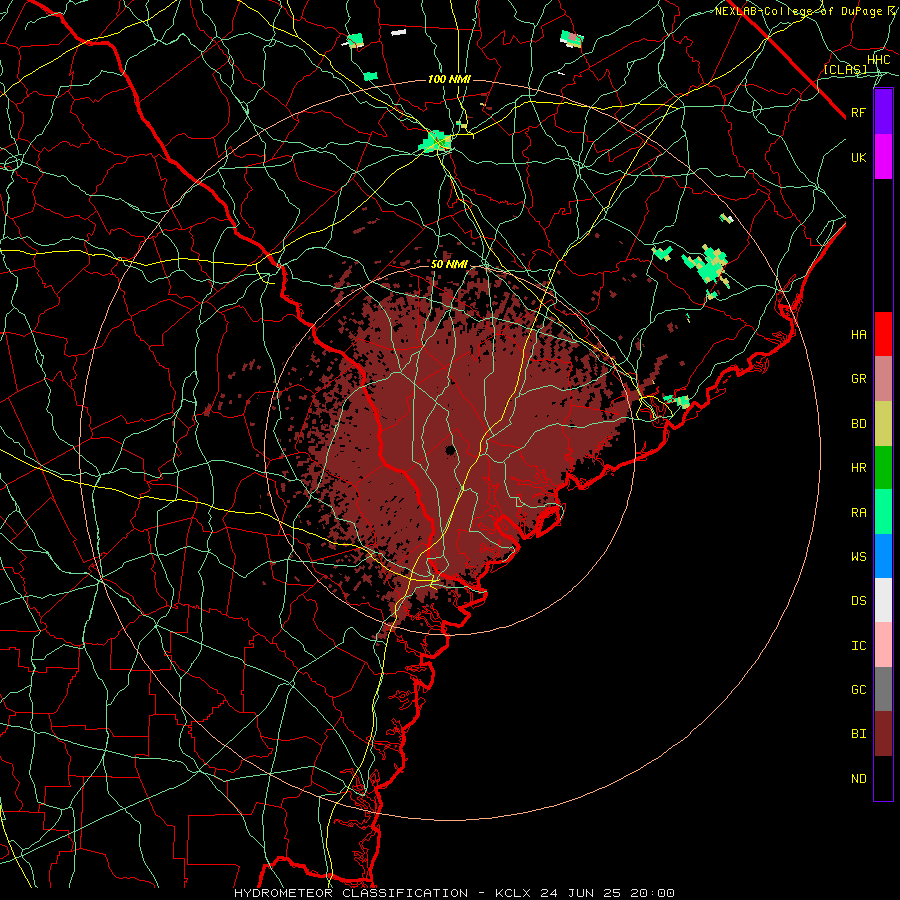
Task: Click the HA red legend swatch
Action: click(x=883, y=334)
